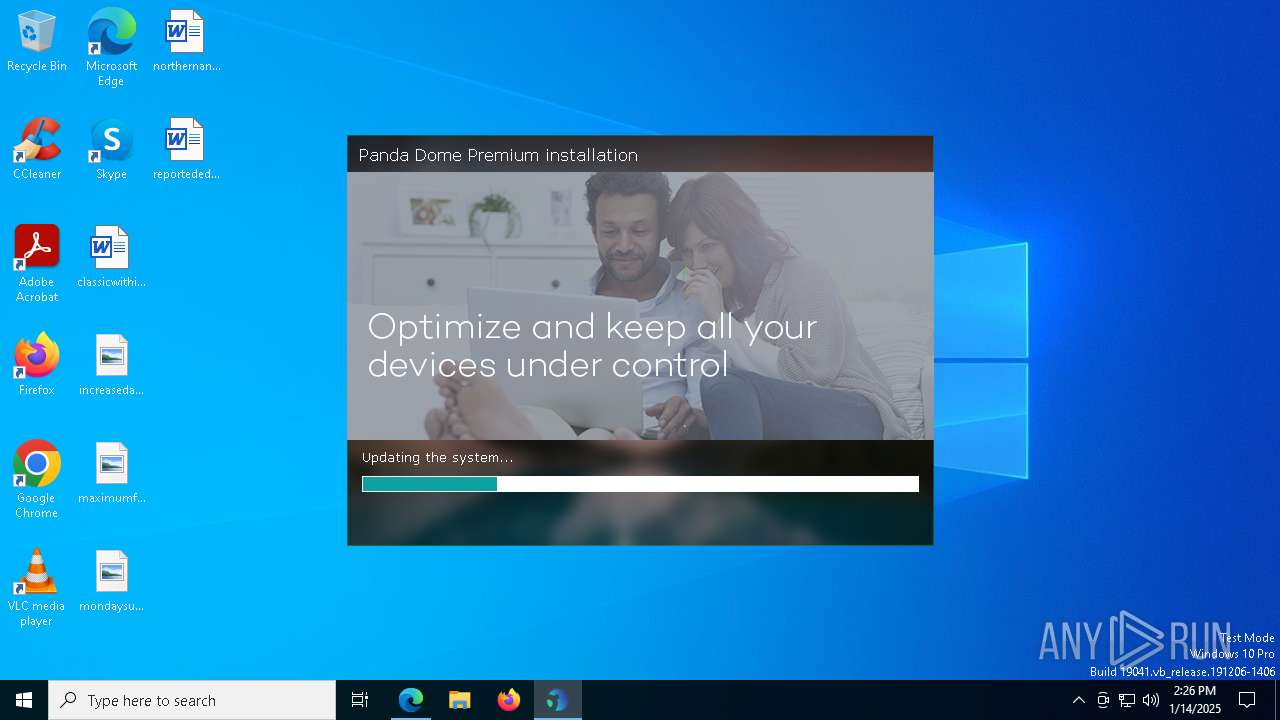1280x720 pixels.
Task: Open Adobe Acrobat desktop shortcut
Action: (37, 264)
